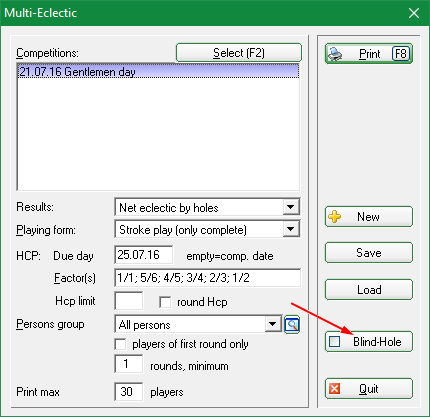Click the Due day date field
The image size is (430, 417).
click(144, 255)
